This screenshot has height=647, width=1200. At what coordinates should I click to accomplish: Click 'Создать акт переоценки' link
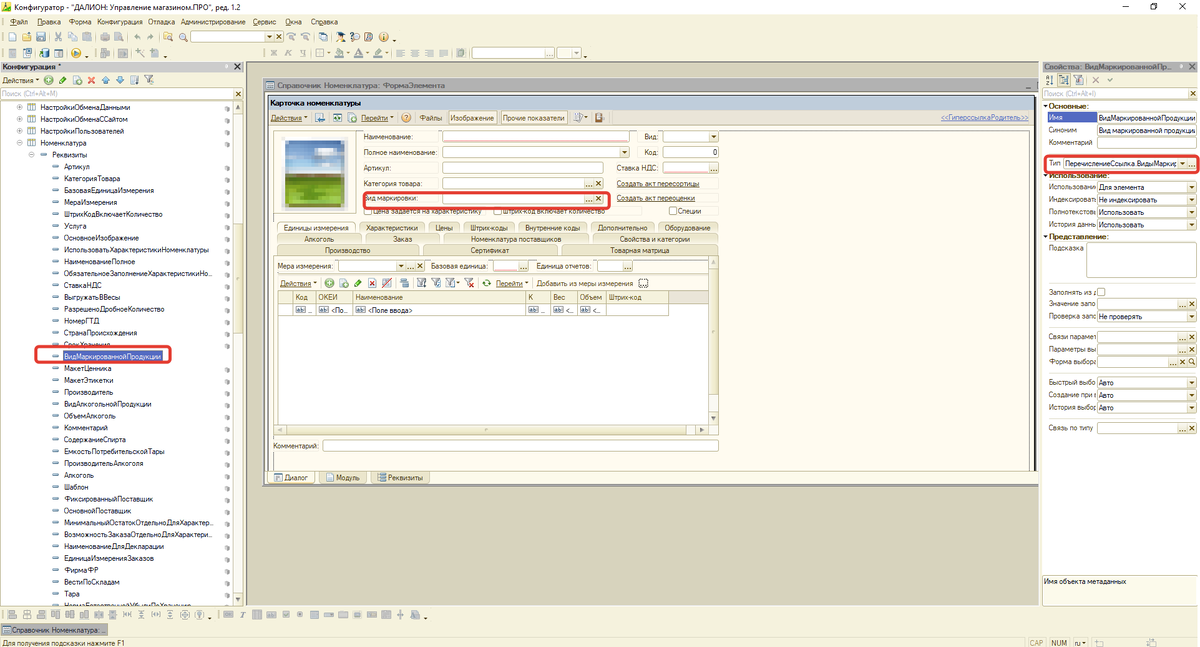click(656, 199)
